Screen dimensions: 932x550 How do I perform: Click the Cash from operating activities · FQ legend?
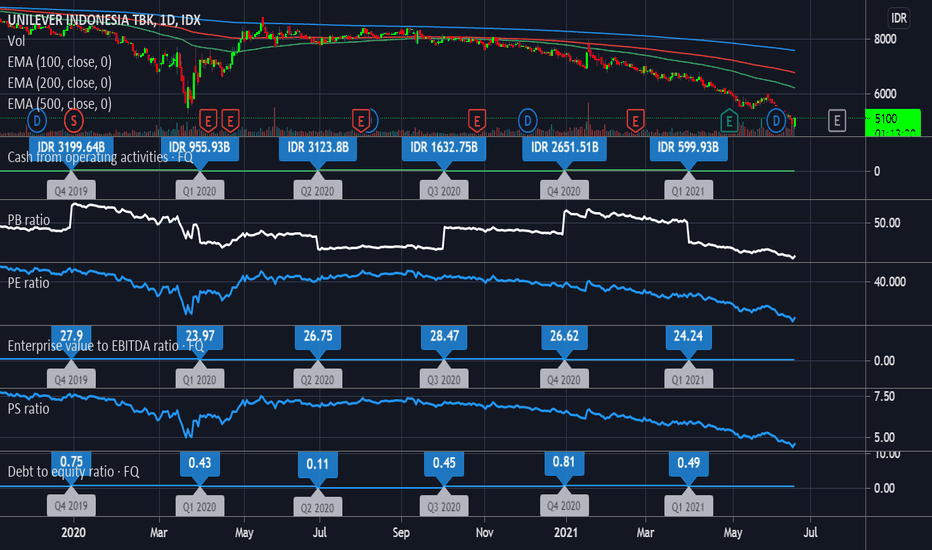pos(100,157)
